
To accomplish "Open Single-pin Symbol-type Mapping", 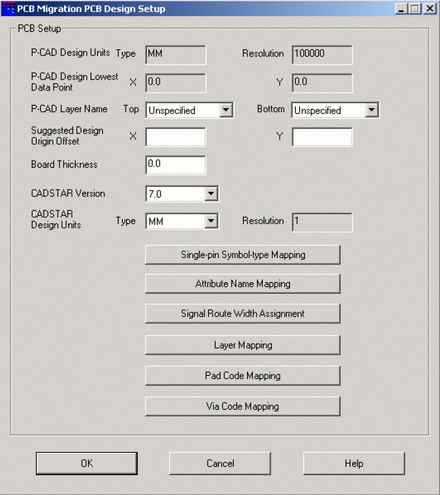I will click(243, 255).
